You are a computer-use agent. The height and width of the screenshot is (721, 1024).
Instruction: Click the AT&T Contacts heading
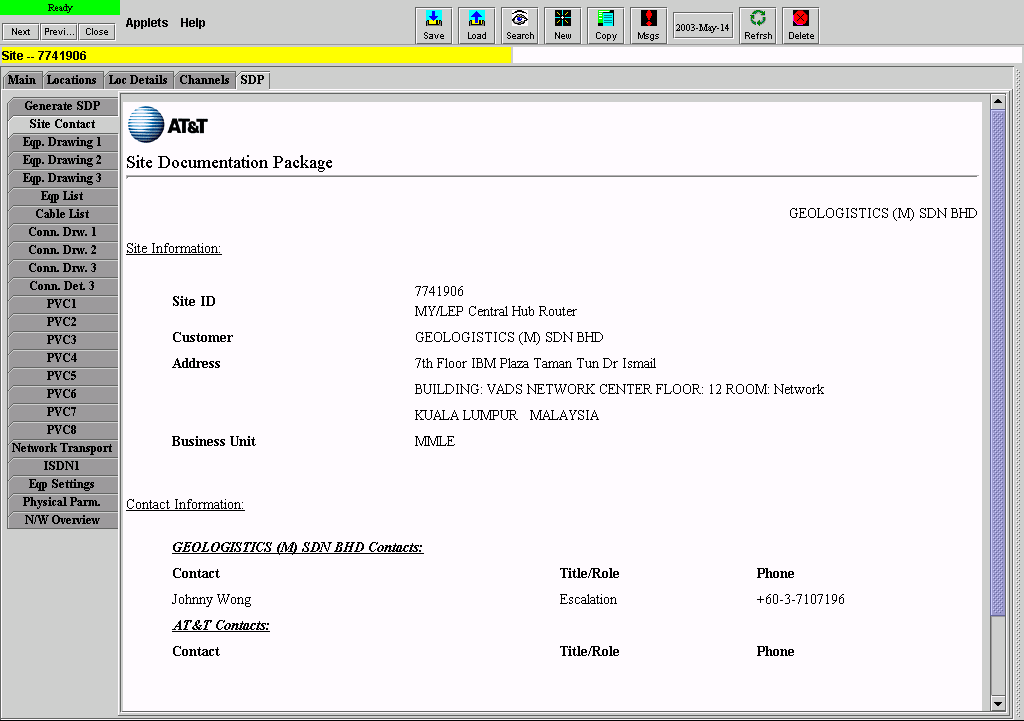pos(221,625)
